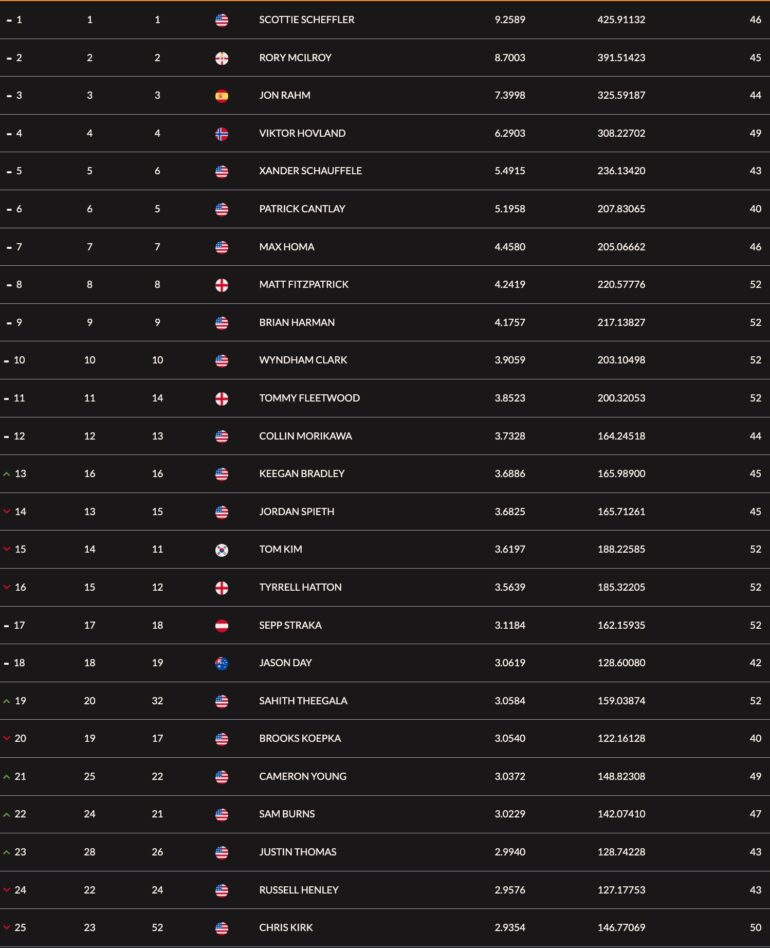This screenshot has height=948, width=770.
Task: Click the green up arrow beside Cameron Young's rank
Action: pyautogui.click(x=7, y=776)
